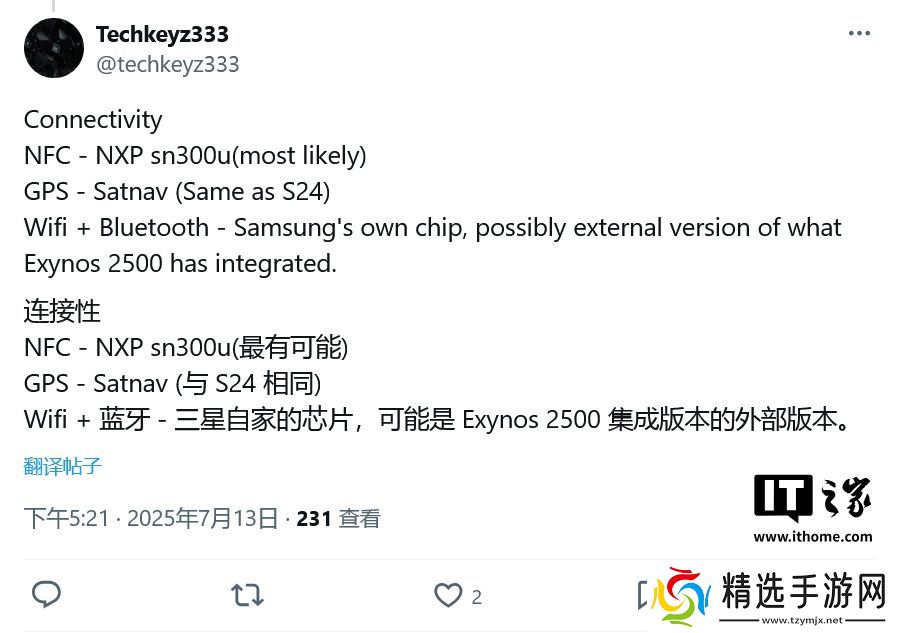Like the post with heart icon

(448, 595)
